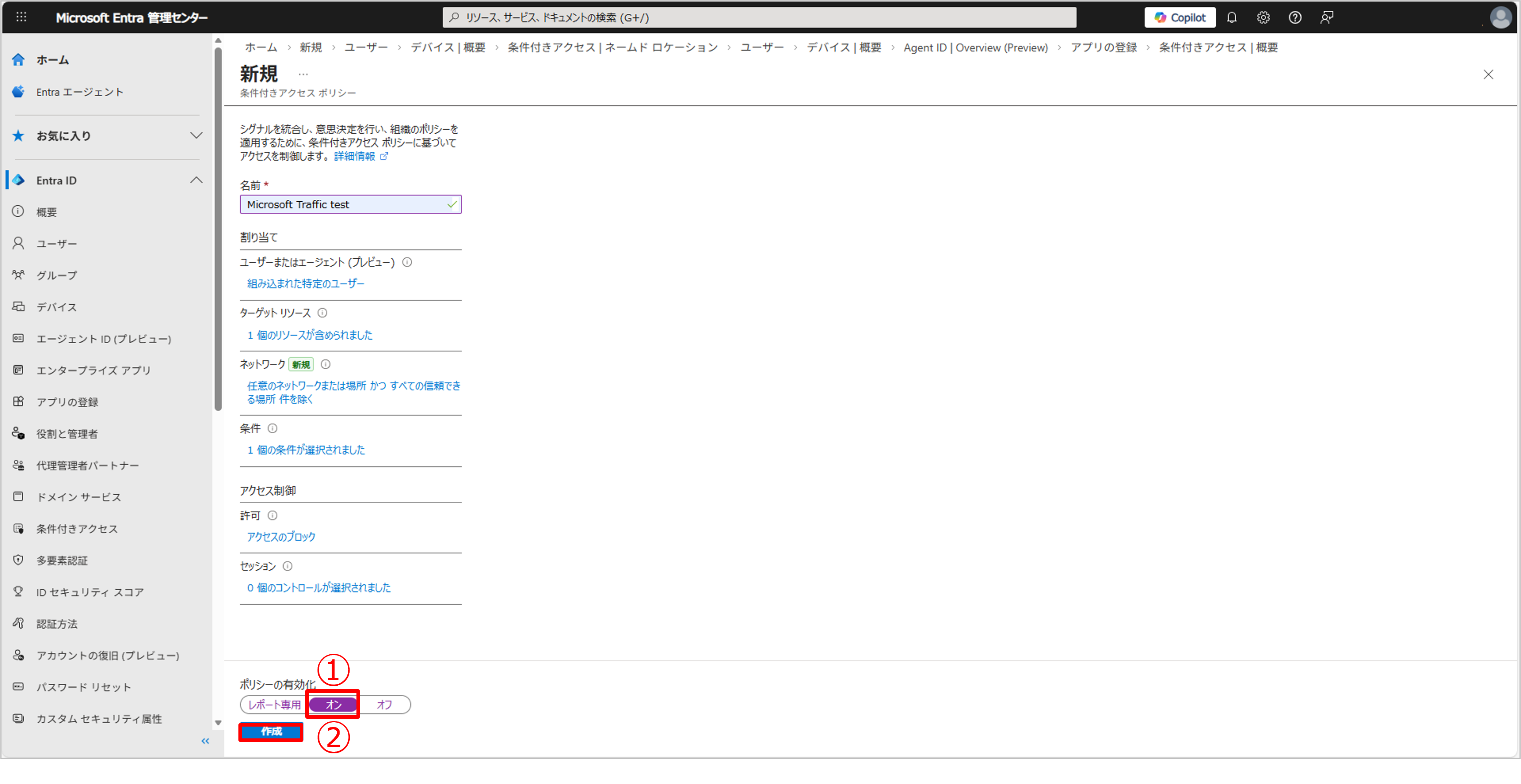Click the help question mark icon
1521x784 pixels.
tap(1294, 18)
